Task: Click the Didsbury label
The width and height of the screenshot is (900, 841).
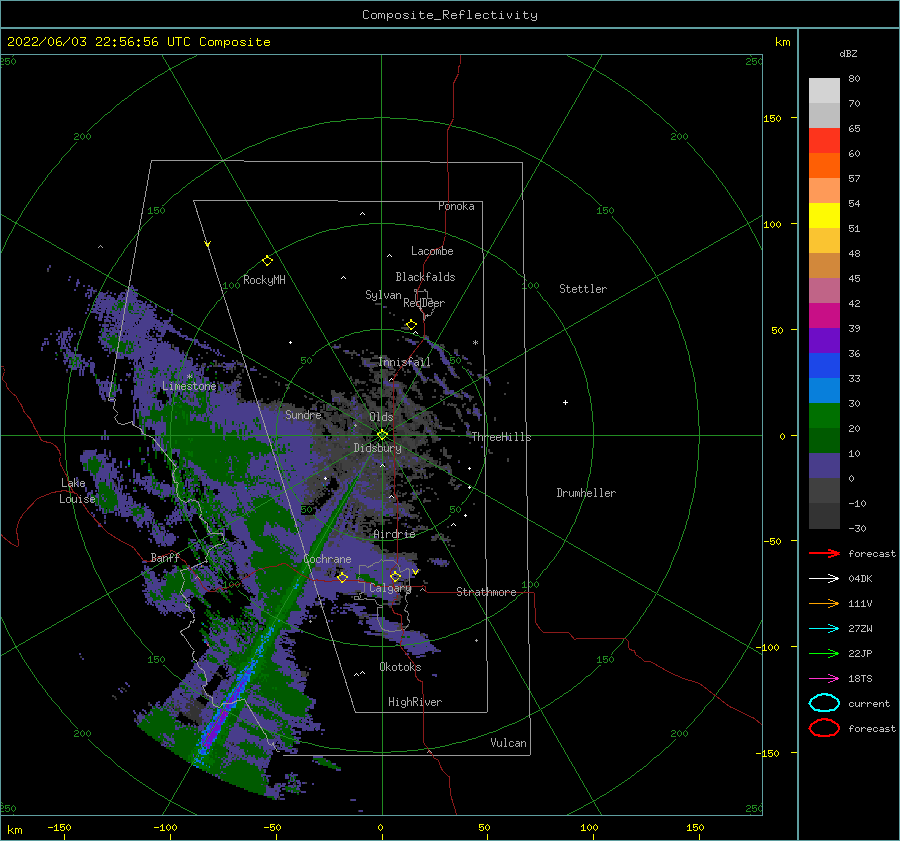Action: tap(377, 448)
